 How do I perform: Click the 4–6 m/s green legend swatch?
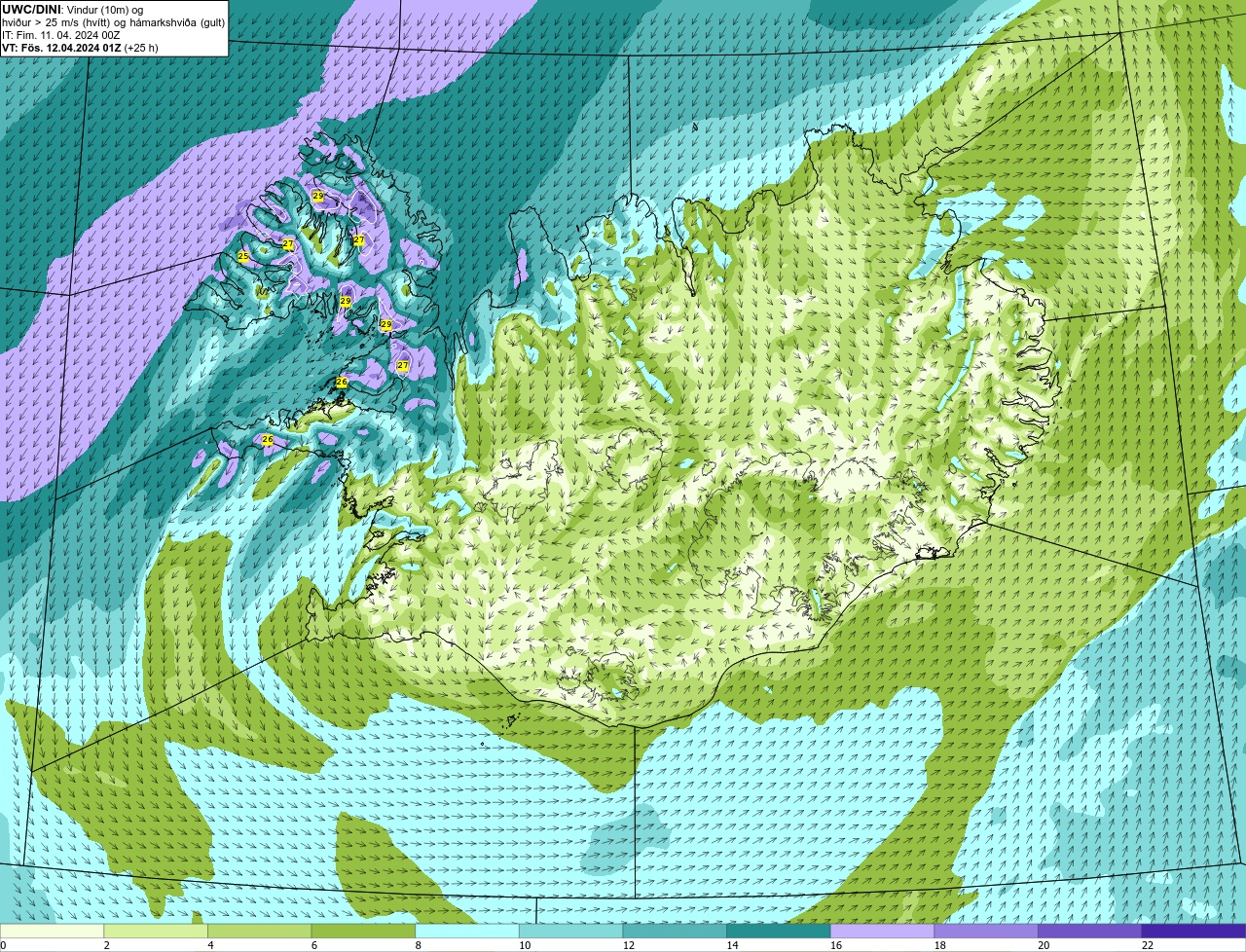click(x=259, y=931)
